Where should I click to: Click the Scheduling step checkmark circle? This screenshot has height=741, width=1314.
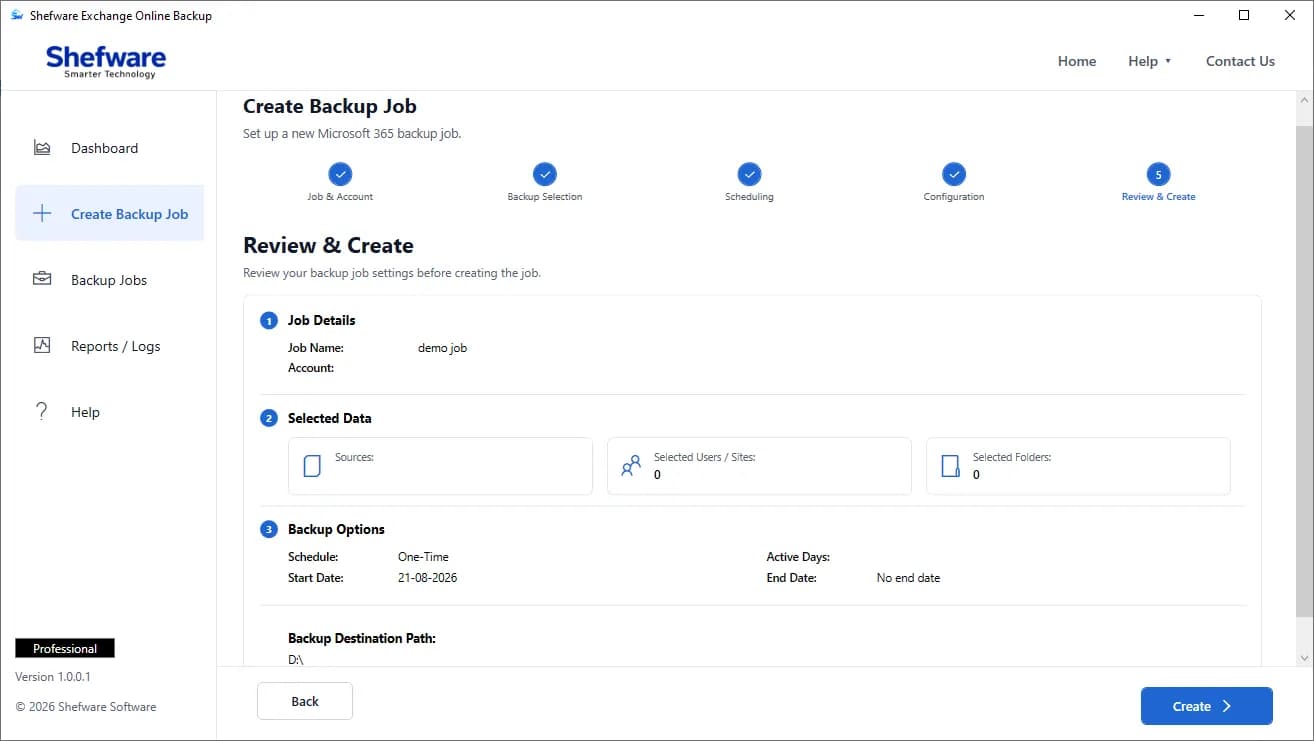(x=749, y=174)
